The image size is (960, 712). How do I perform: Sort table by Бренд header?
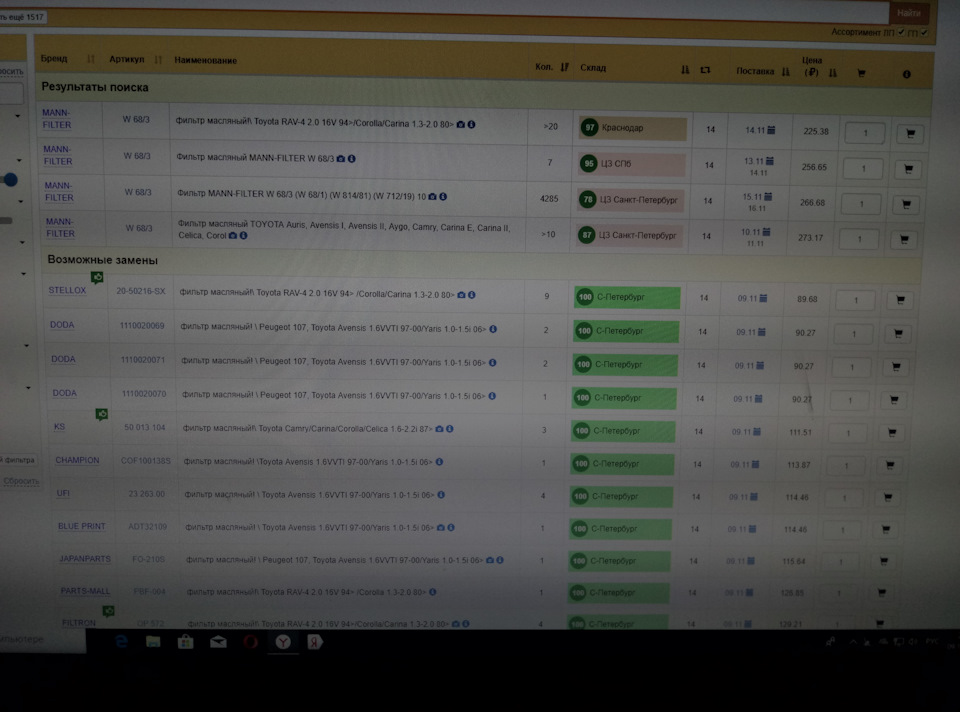click(x=54, y=59)
